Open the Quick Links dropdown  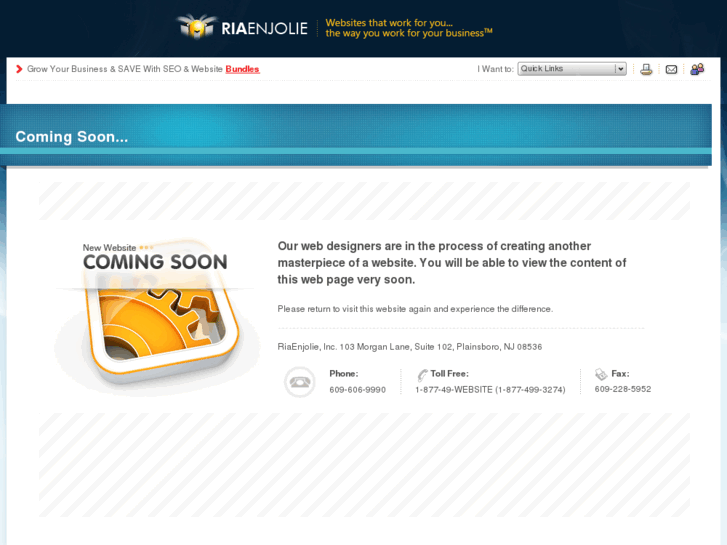click(572, 69)
